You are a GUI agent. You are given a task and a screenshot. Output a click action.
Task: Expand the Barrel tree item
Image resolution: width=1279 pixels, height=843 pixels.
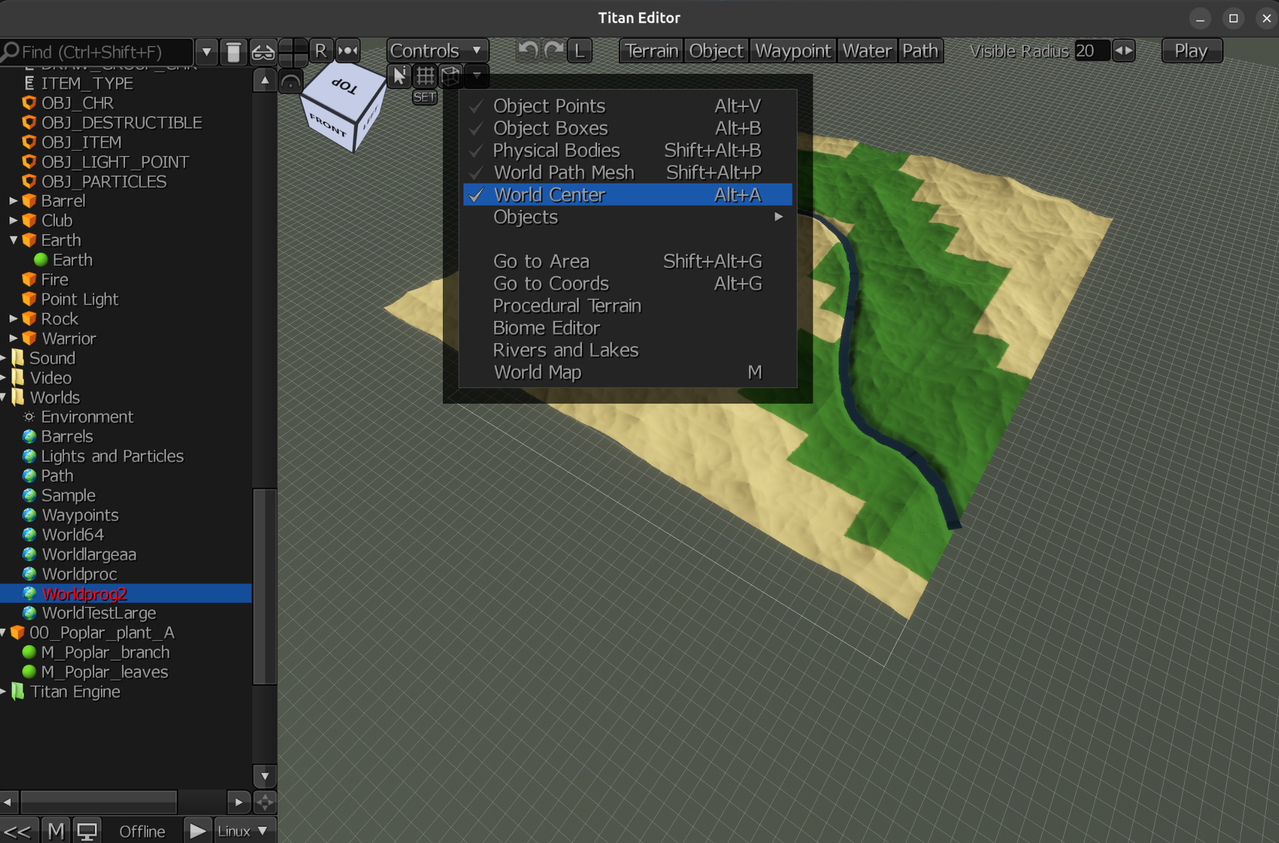14,201
